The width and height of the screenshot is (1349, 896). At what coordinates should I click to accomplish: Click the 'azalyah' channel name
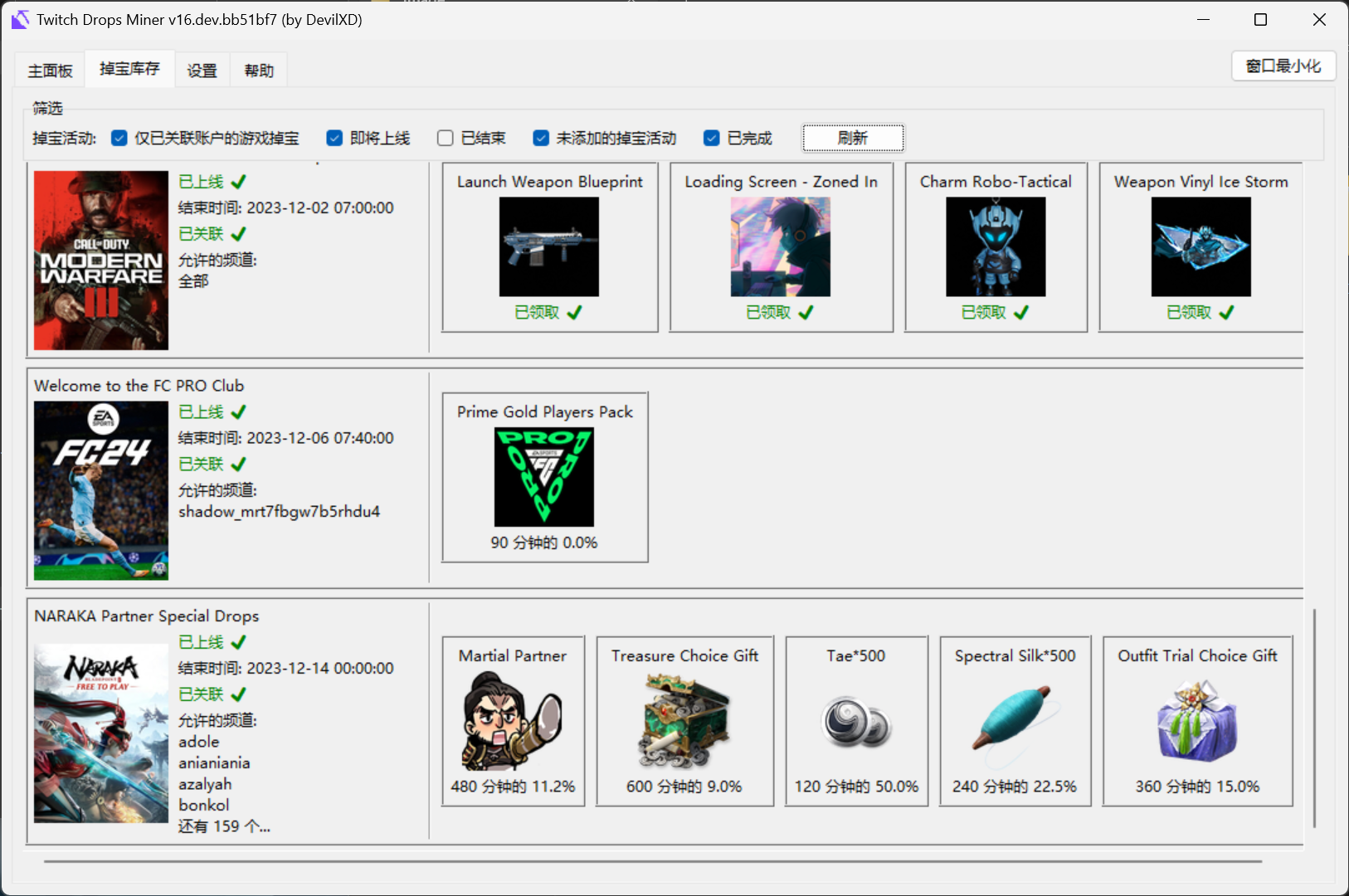pyautogui.click(x=205, y=784)
